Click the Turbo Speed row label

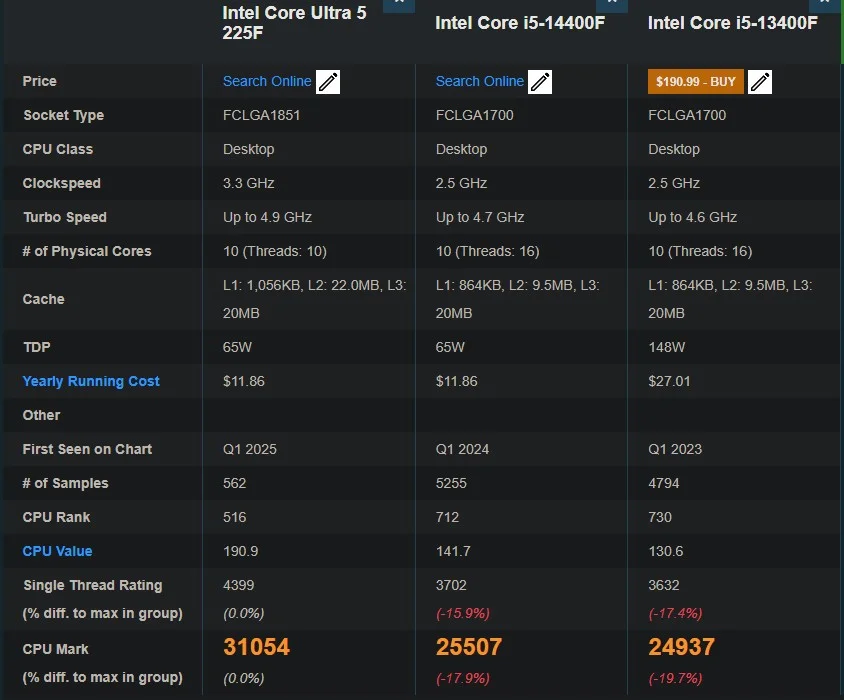(x=65, y=217)
